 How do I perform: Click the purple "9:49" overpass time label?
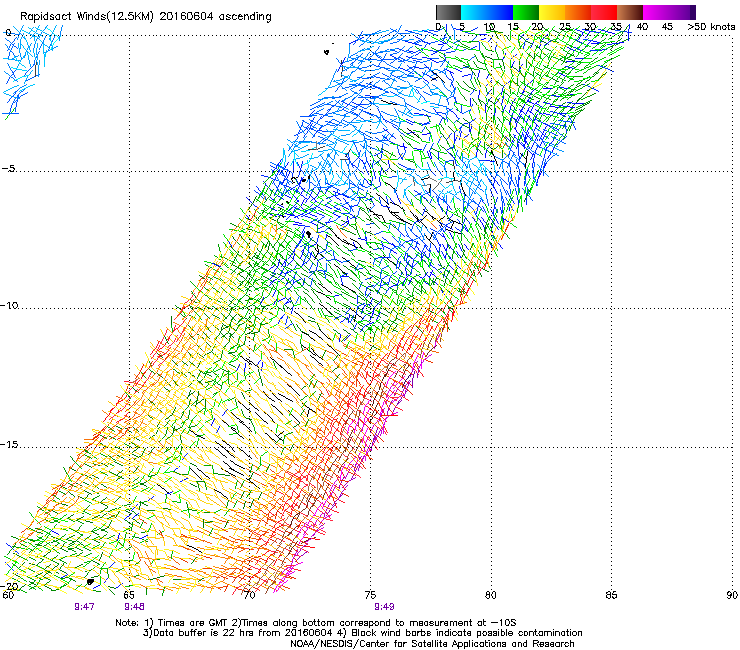(x=384, y=607)
